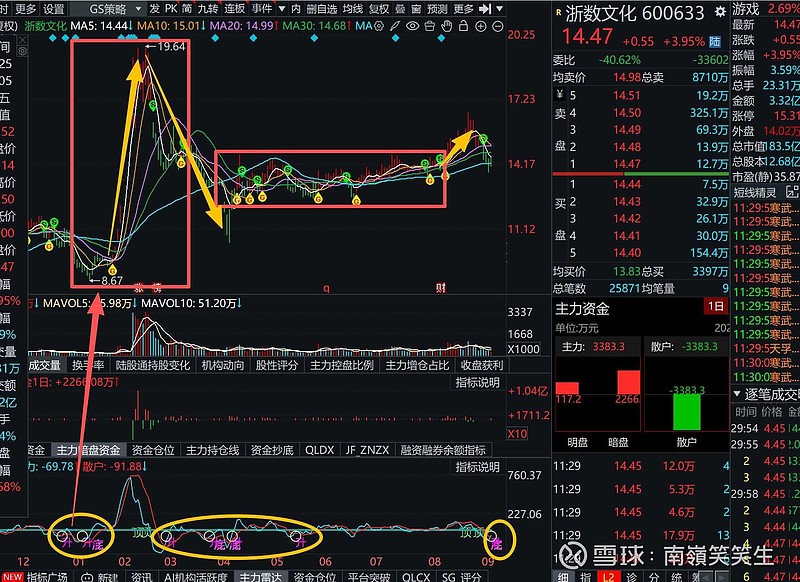Zoom in with the plus circle icon
Screen dimensions: 800x582
tap(480, 26)
